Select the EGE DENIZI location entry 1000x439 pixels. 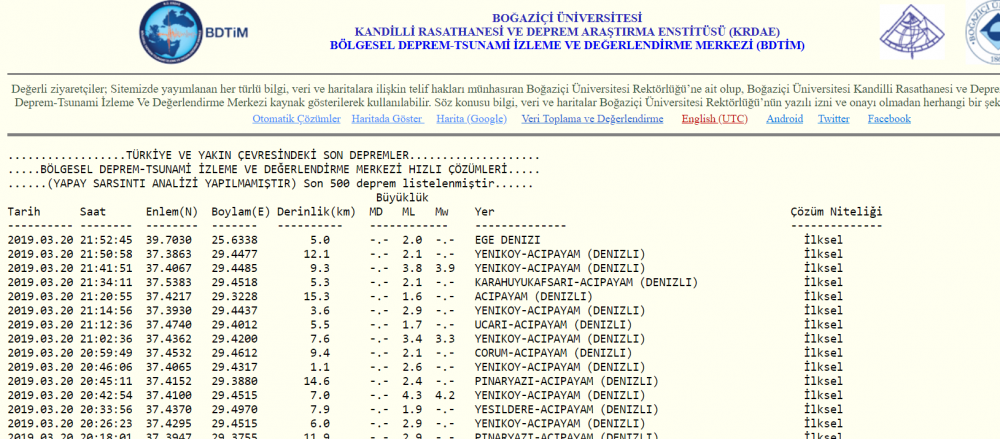click(508, 240)
